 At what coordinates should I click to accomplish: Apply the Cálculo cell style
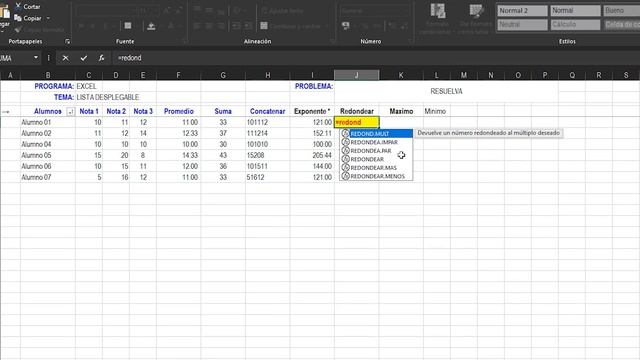point(575,24)
